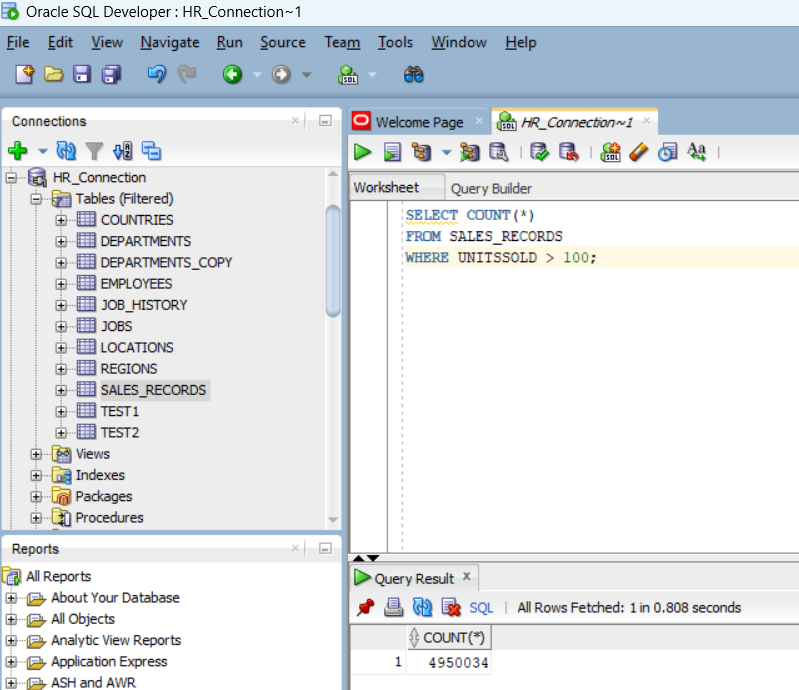The height and width of the screenshot is (690, 799).
Task: Open the File menu
Action: tap(18, 42)
